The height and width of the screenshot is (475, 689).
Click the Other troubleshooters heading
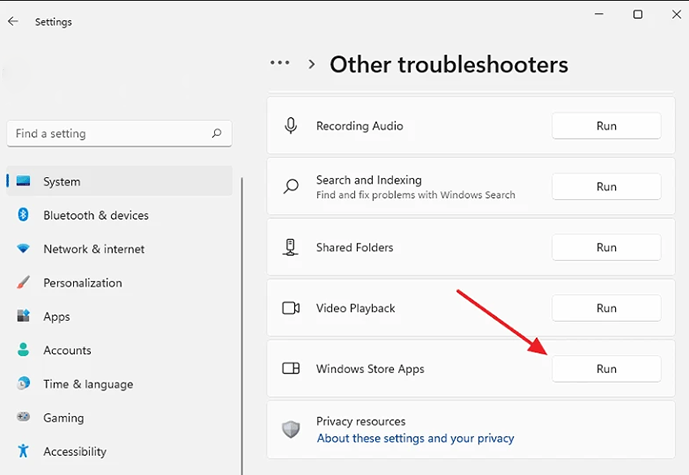(x=449, y=65)
